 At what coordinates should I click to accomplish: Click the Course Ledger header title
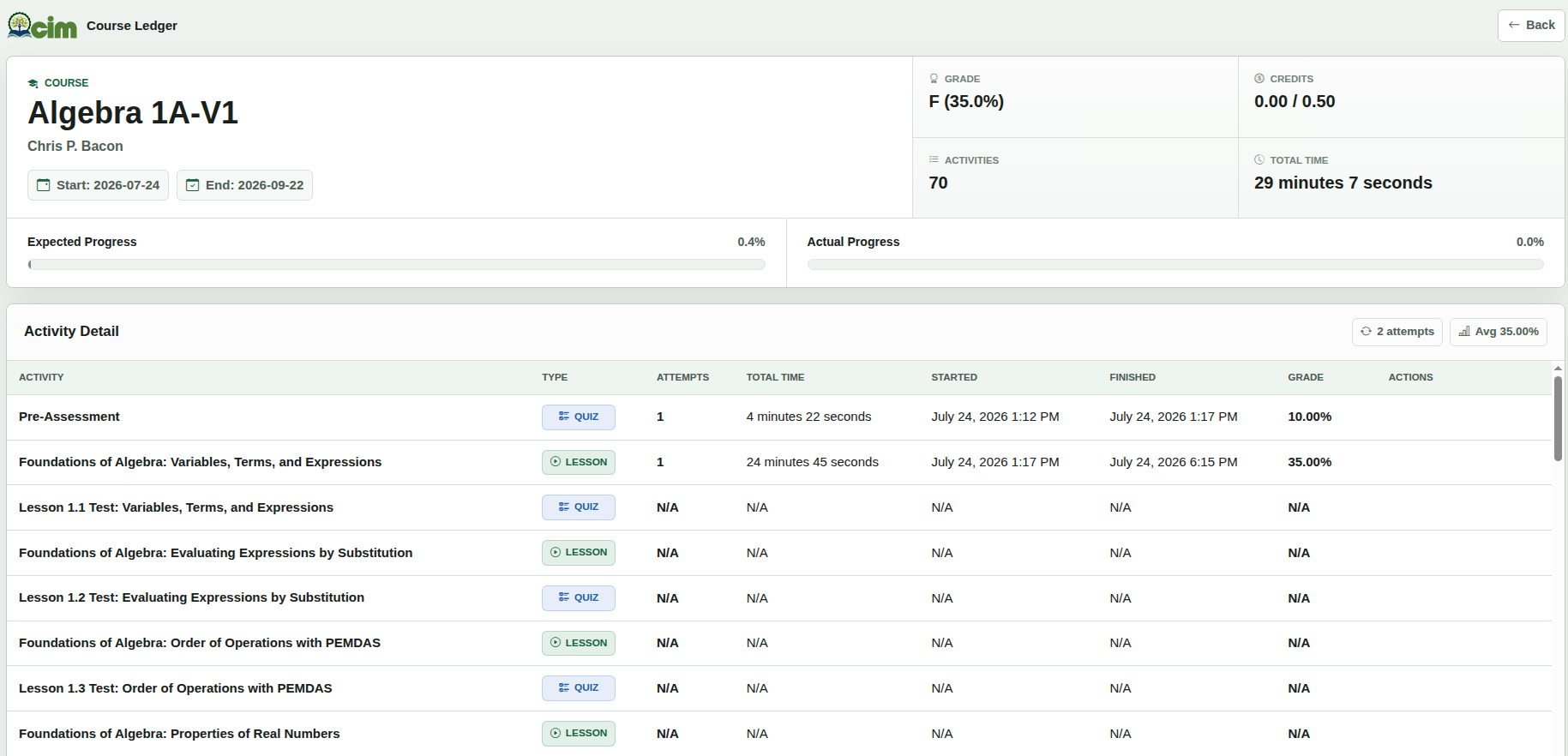[x=132, y=26]
